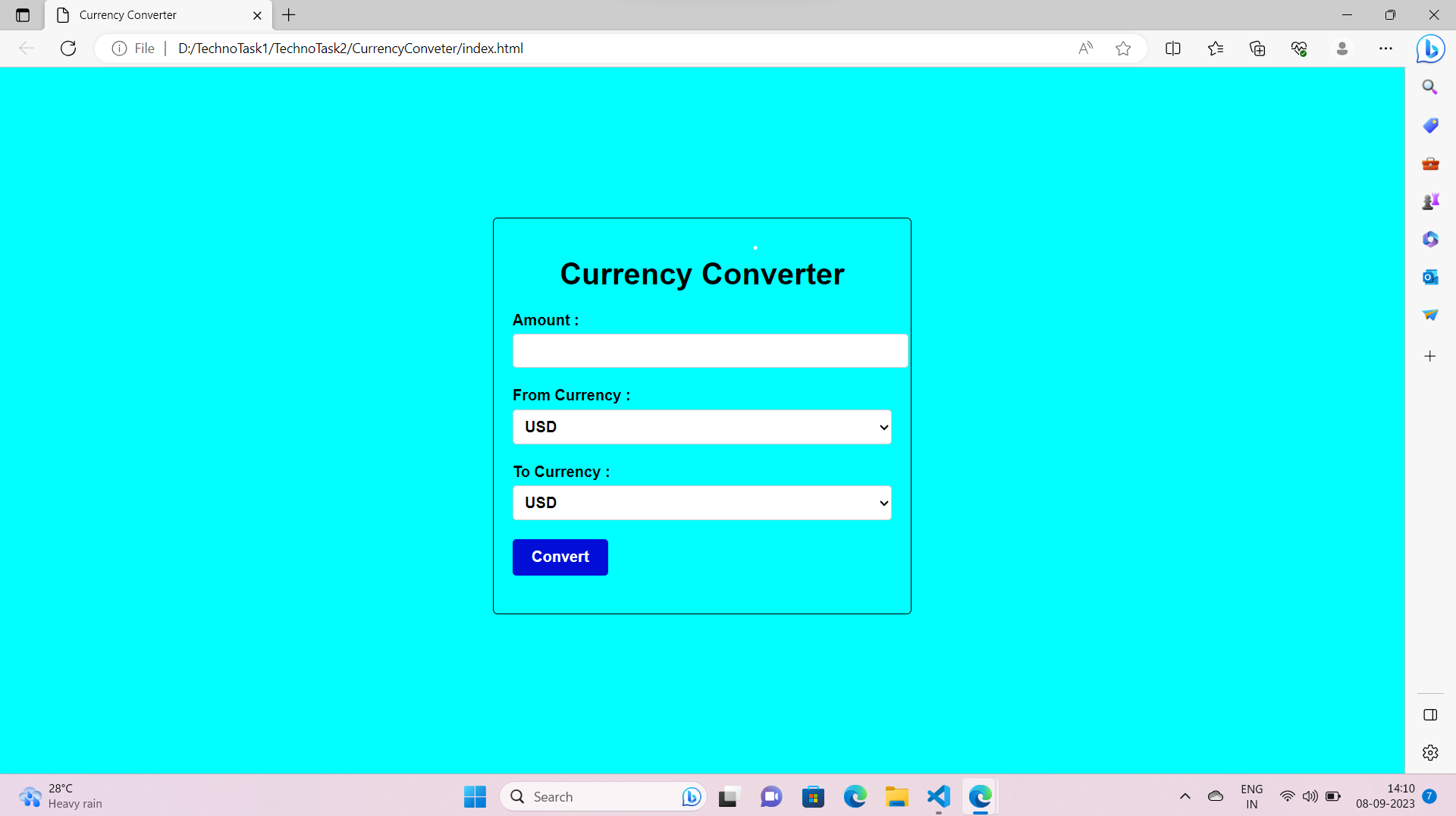1456x816 pixels.
Task: Open Settings and more ellipsis menu
Action: coord(1385,49)
